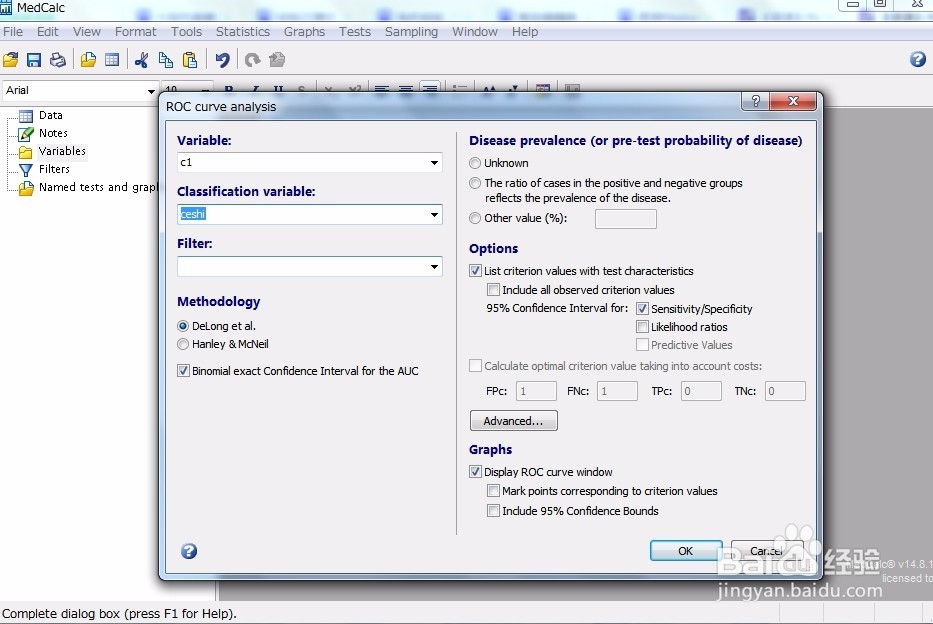Click the Contents folder icon beside Print
This screenshot has height=624, width=933.
click(x=88, y=59)
